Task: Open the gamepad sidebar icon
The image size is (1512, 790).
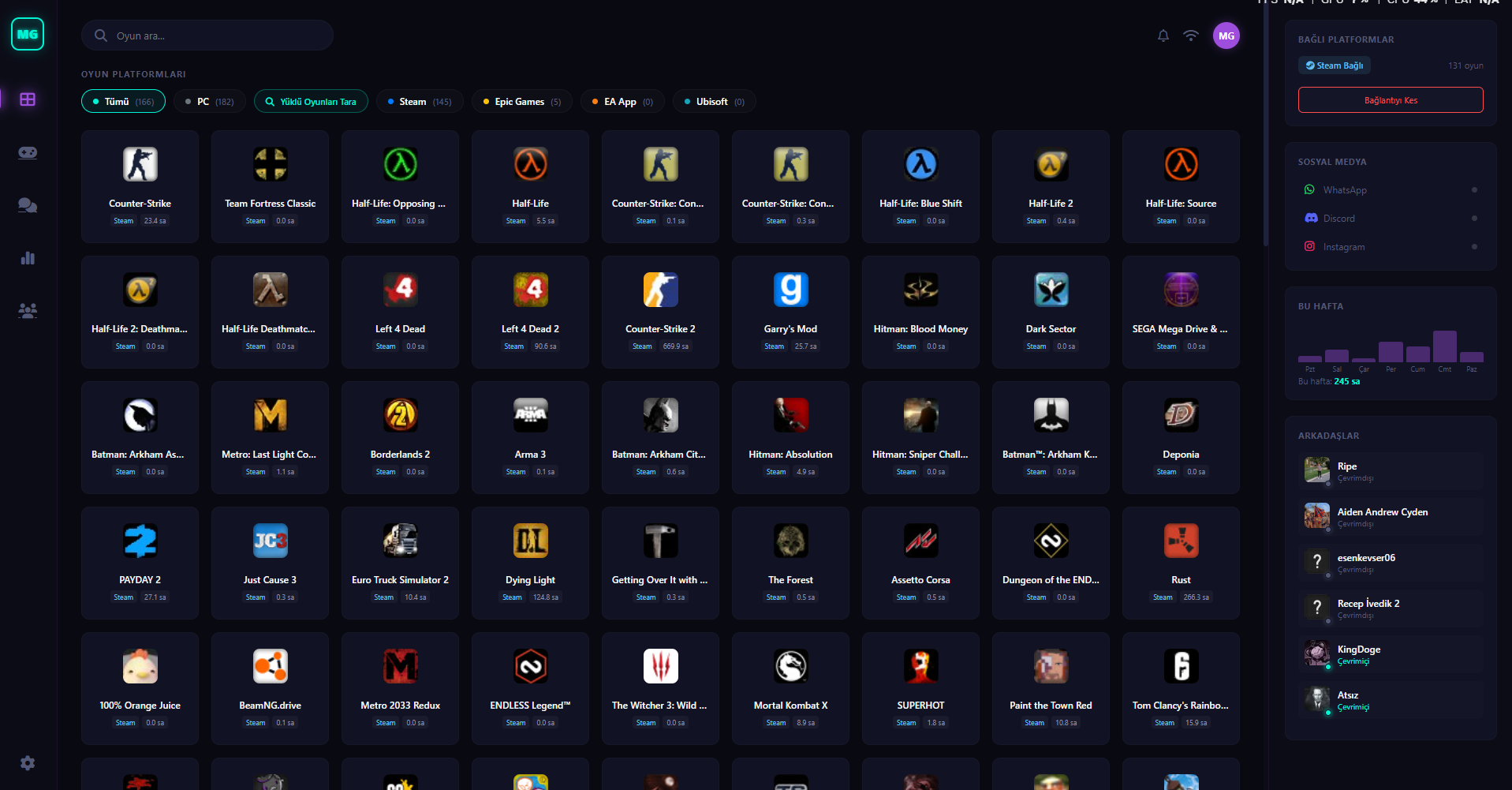Action: tap(28, 152)
